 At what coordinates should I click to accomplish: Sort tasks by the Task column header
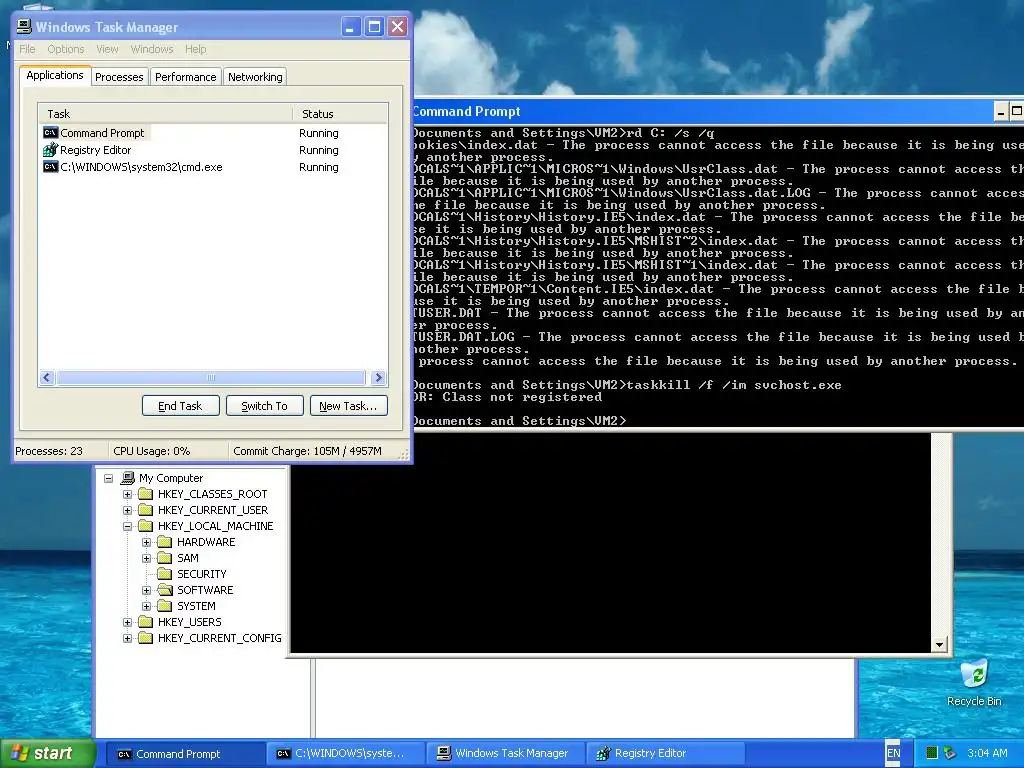pyautogui.click(x=165, y=114)
